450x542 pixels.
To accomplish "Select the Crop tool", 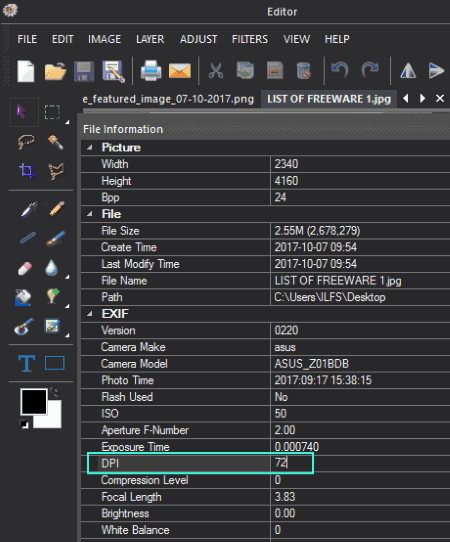I will tap(27, 171).
